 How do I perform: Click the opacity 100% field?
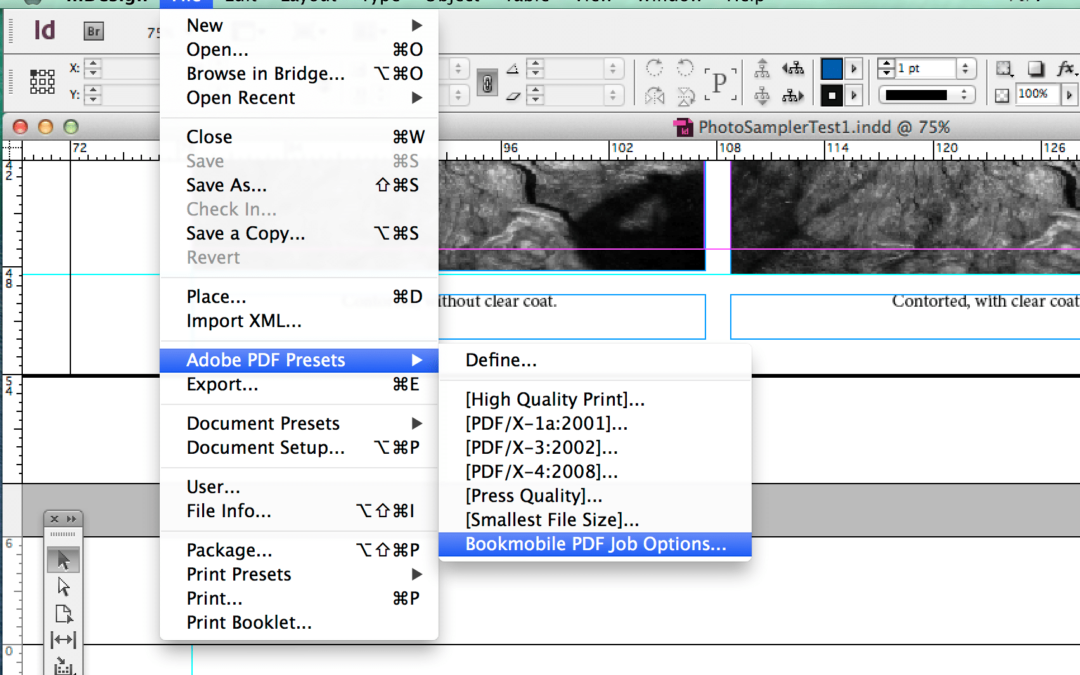(1037, 94)
